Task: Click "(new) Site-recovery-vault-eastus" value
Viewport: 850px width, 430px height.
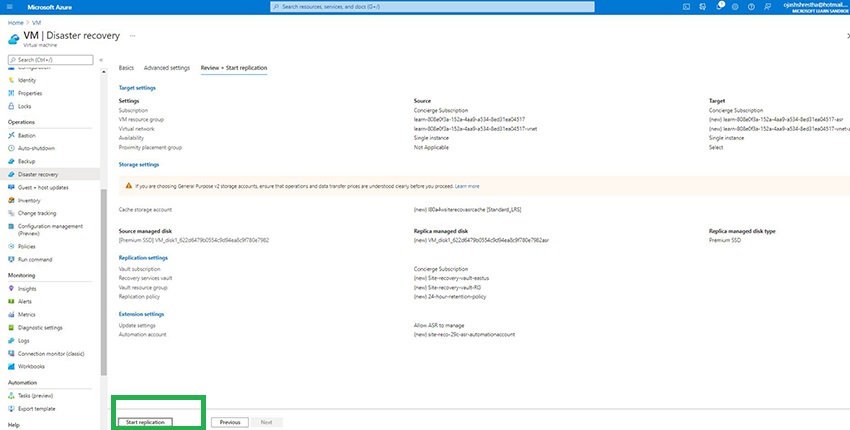Action: point(451,278)
